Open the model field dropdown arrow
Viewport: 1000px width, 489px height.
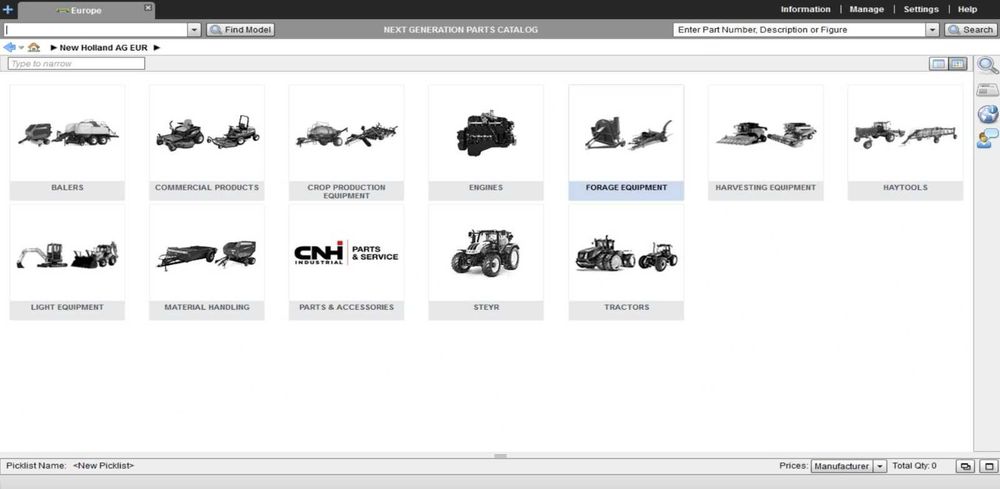195,29
